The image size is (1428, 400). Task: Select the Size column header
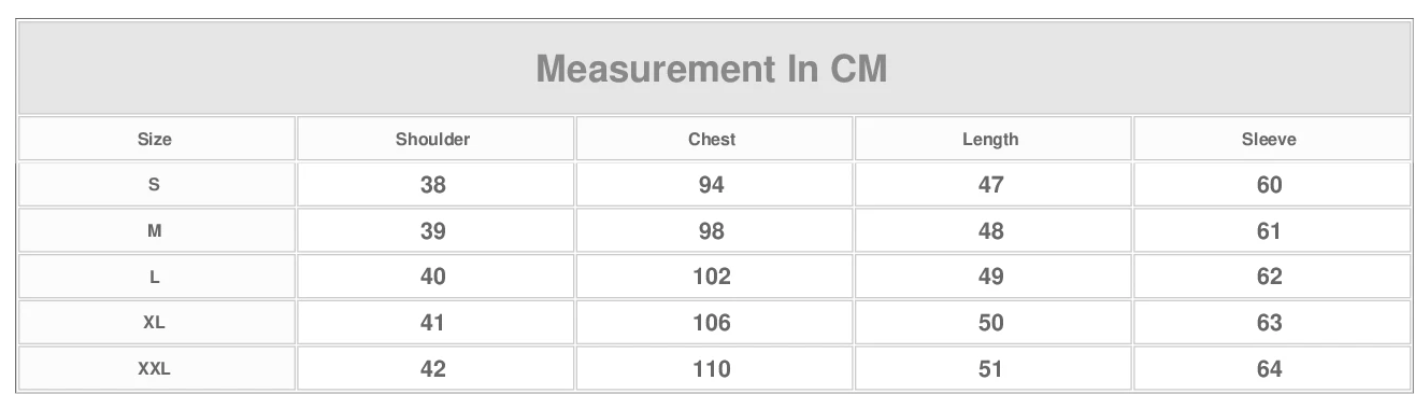tap(154, 140)
